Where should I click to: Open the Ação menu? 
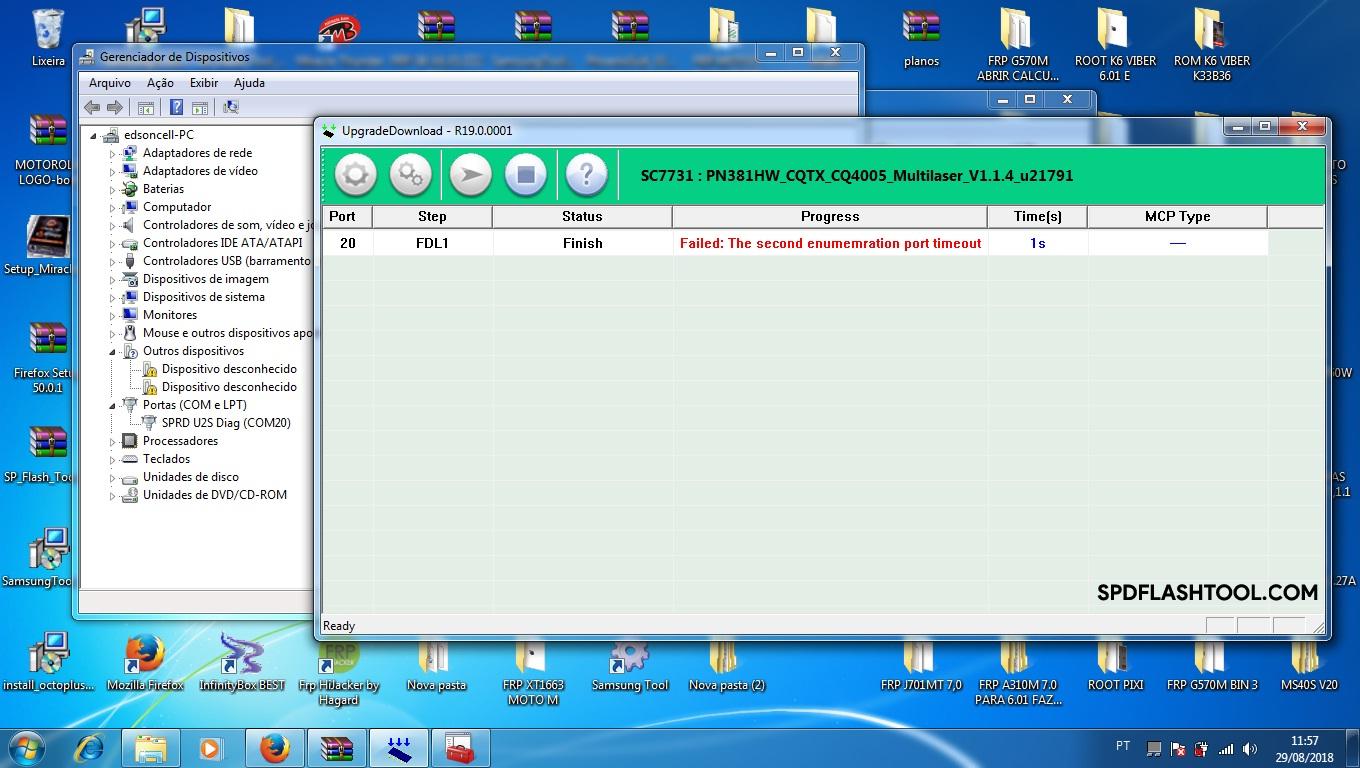[x=160, y=83]
